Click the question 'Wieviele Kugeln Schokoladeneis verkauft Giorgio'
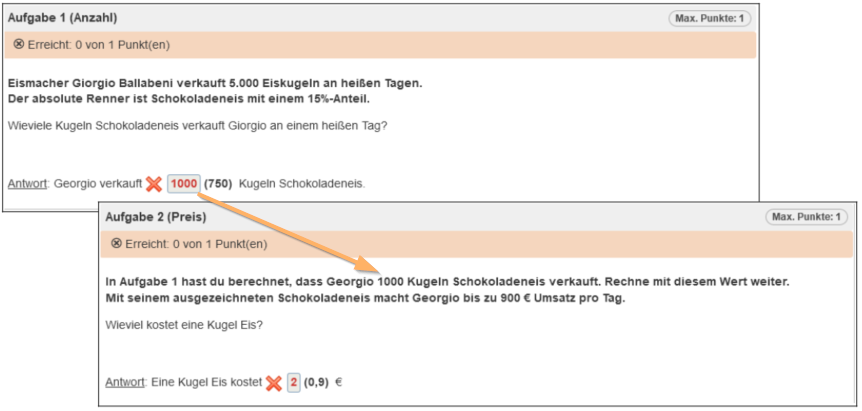Viewport: 862px width, 411px height. (197, 125)
